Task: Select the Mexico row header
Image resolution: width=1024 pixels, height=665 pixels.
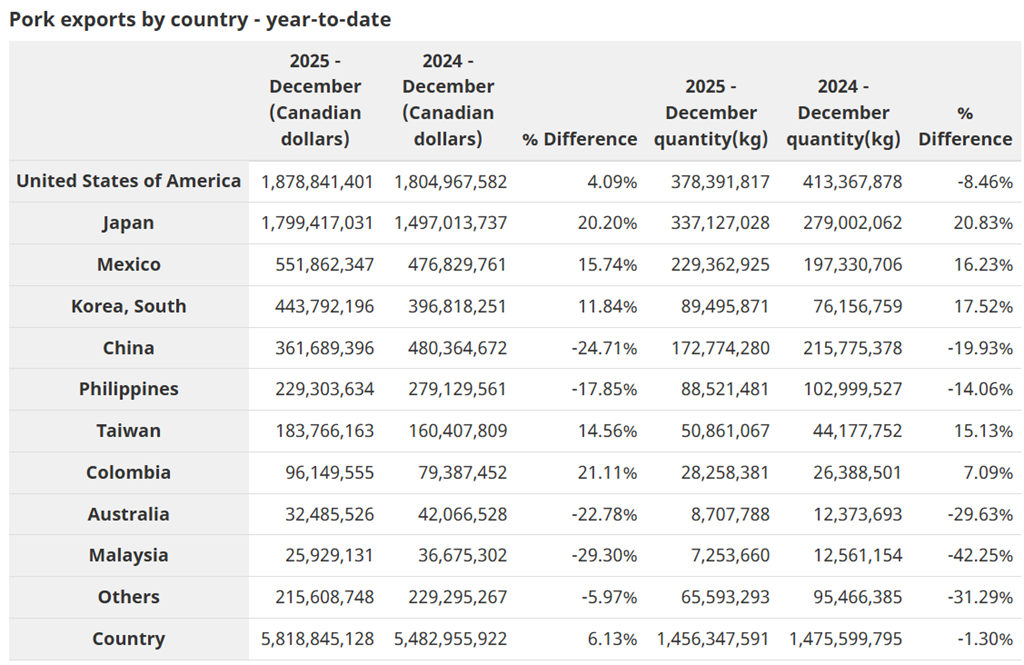Action: (x=129, y=265)
